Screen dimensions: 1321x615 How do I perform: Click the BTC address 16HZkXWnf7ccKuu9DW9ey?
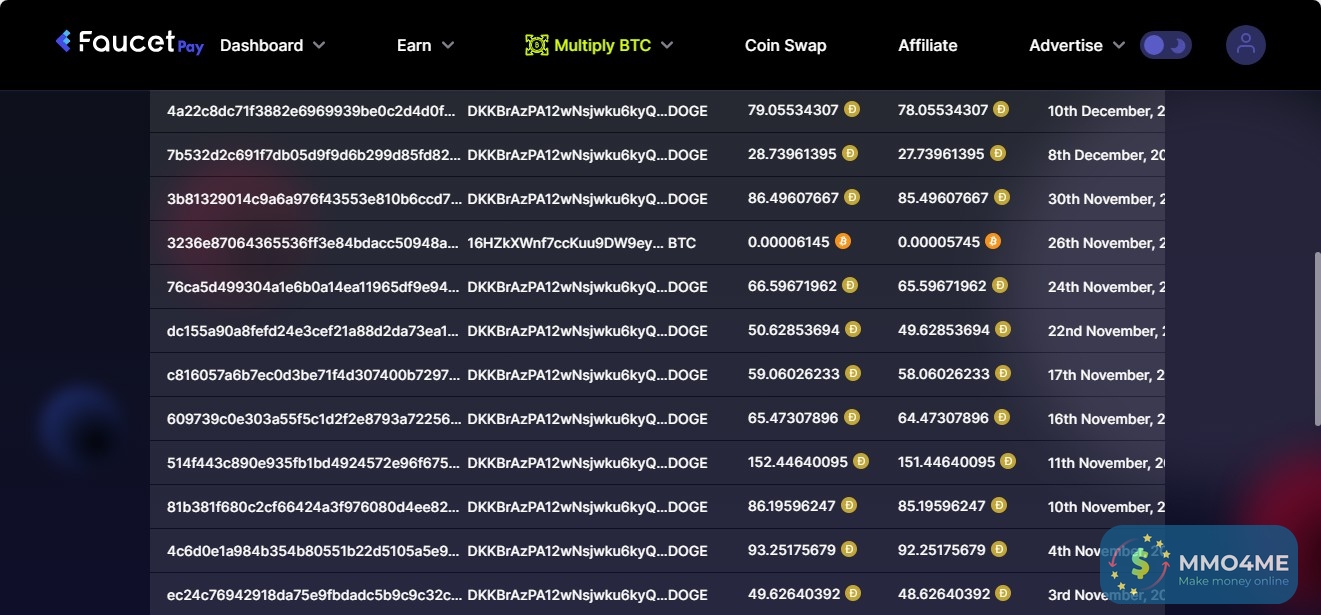pos(565,243)
